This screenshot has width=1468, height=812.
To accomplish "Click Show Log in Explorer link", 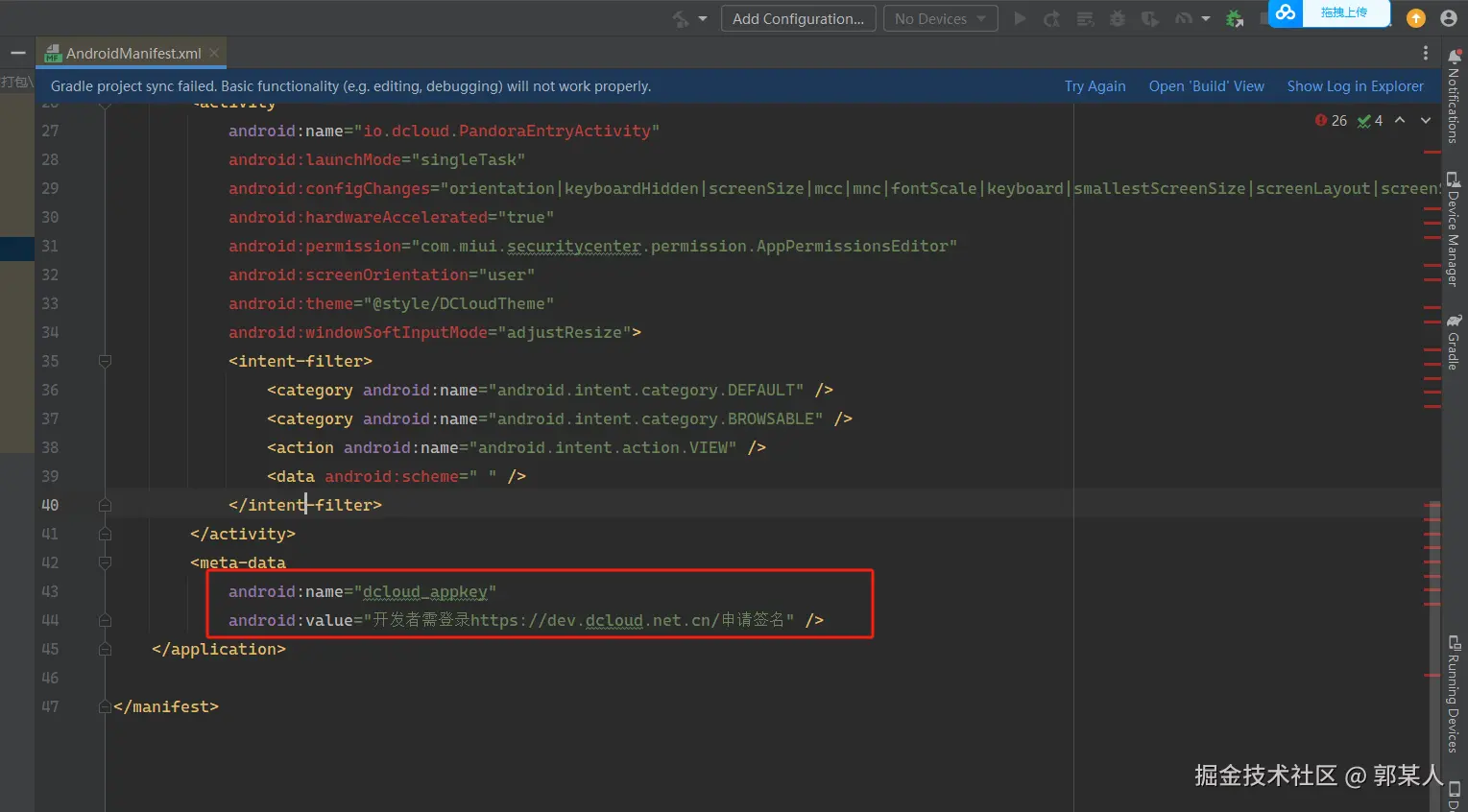I will 1356,86.
